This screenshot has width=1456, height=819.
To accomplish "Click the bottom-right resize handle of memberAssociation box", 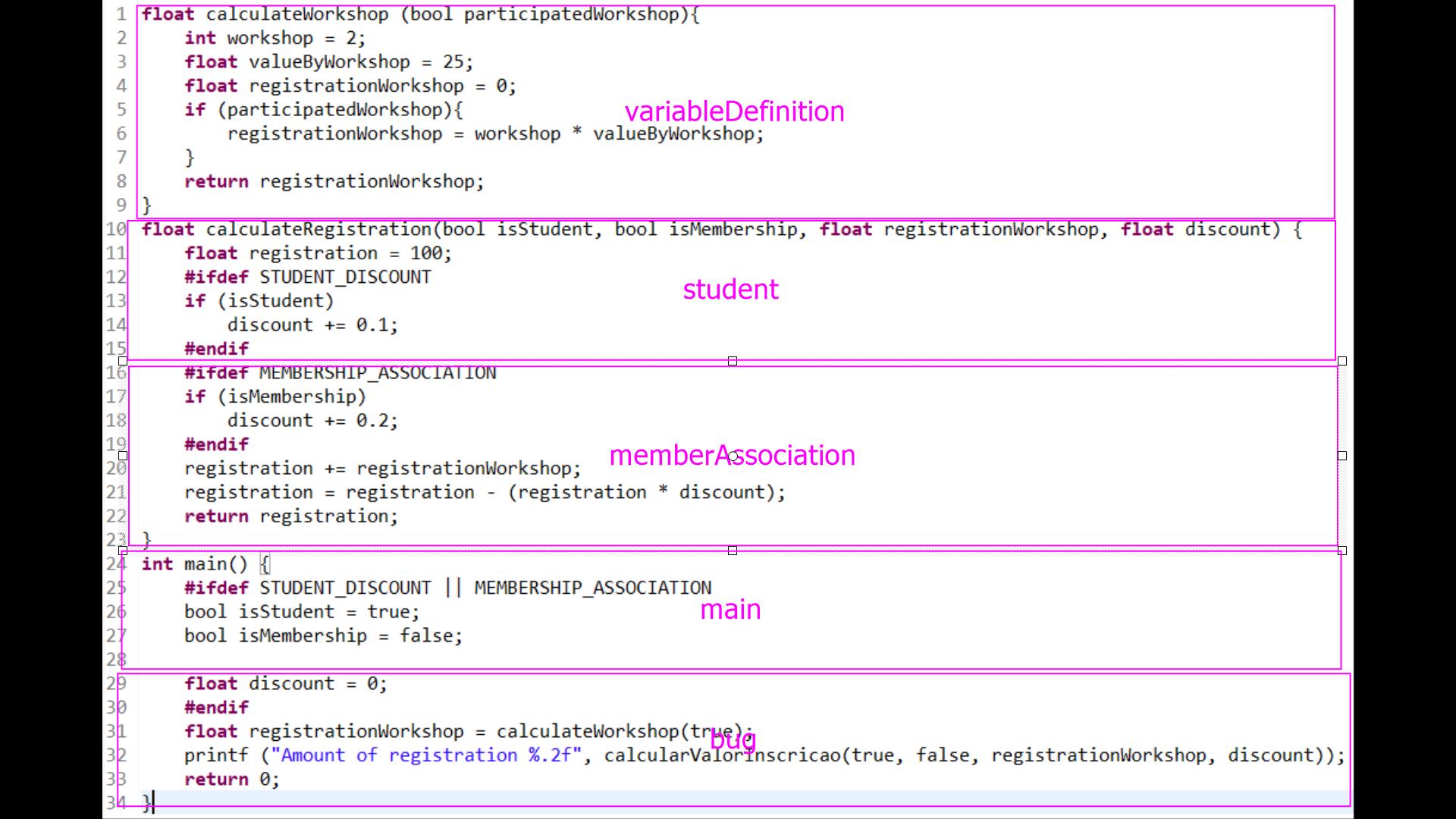I will [1342, 551].
